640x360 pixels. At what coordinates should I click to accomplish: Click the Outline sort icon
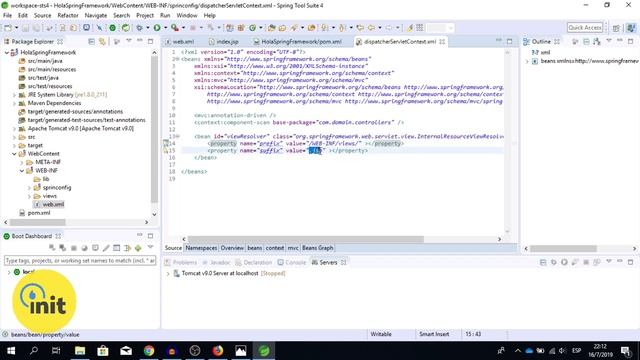coord(597,42)
